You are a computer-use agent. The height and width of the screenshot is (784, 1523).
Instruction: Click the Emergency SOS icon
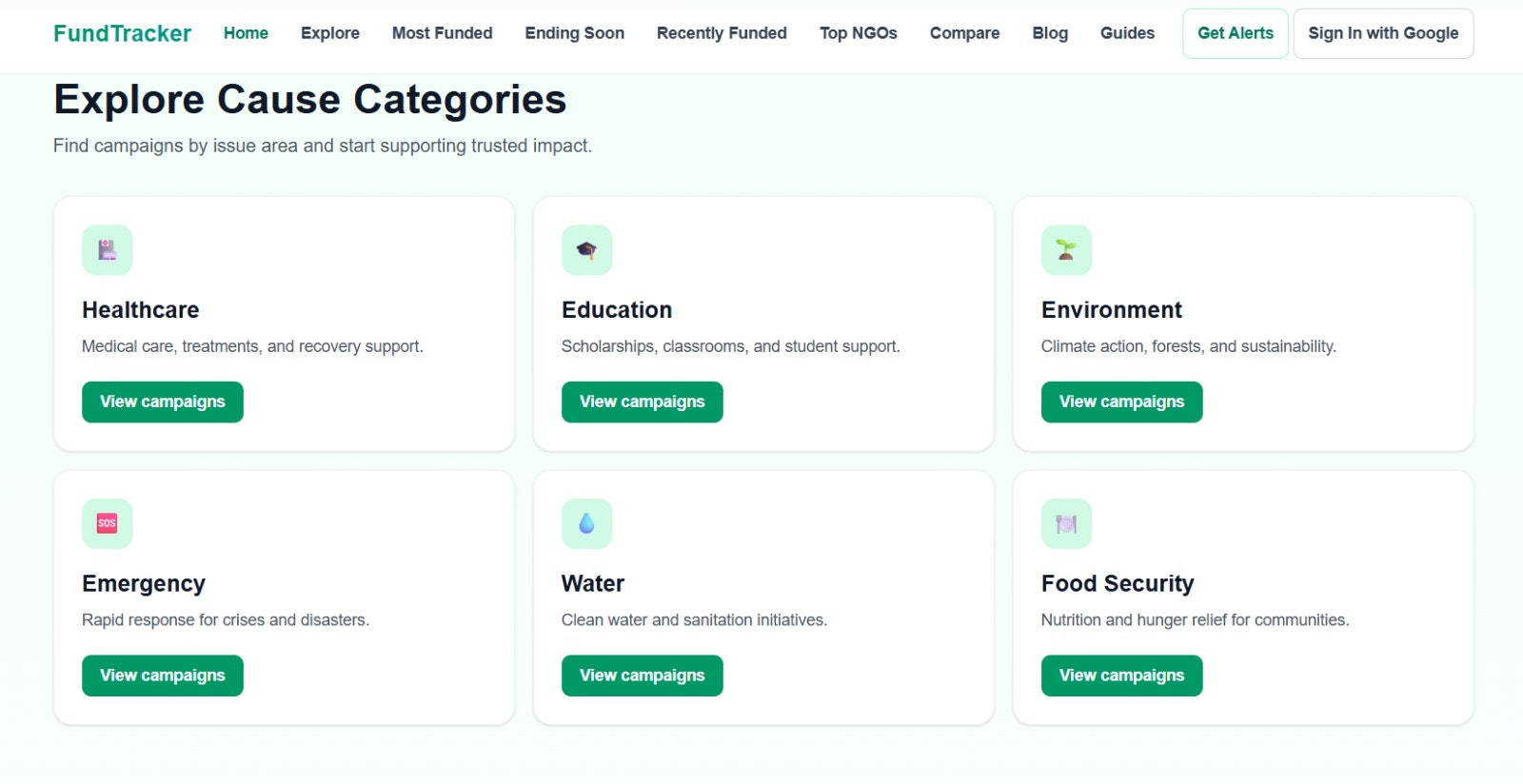click(x=107, y=523)
